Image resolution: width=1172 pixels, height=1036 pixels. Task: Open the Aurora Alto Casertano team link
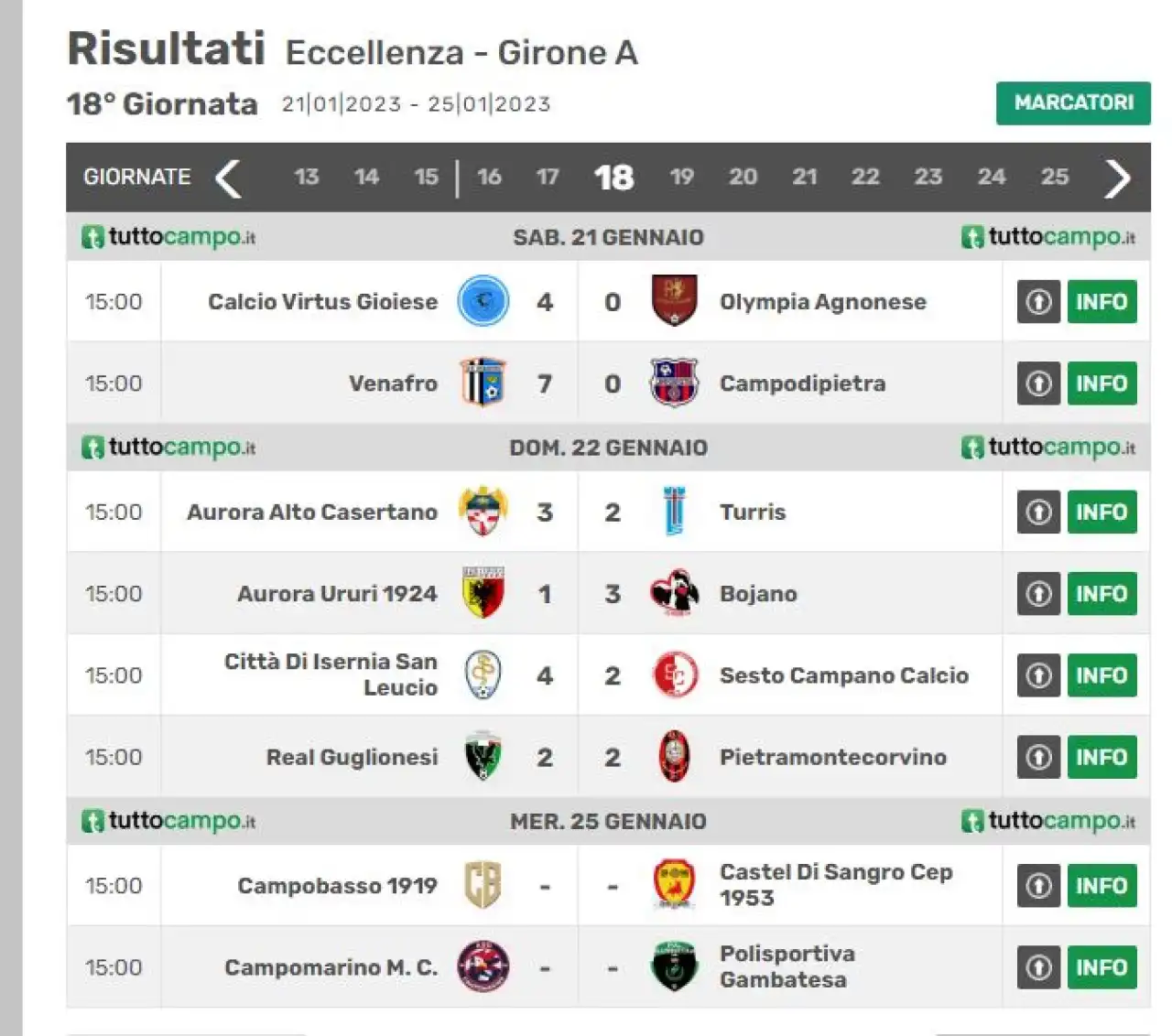(x=312, y=512)
